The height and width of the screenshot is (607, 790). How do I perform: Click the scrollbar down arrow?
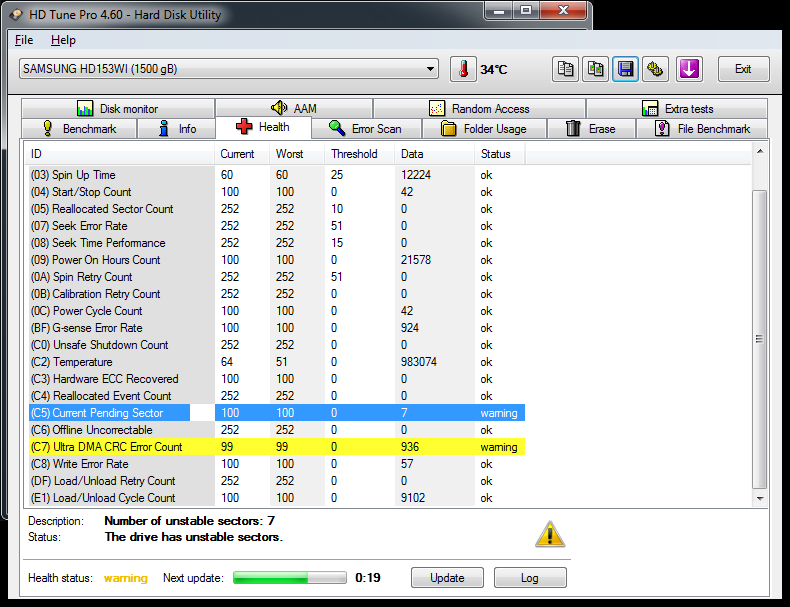(760, 499)
